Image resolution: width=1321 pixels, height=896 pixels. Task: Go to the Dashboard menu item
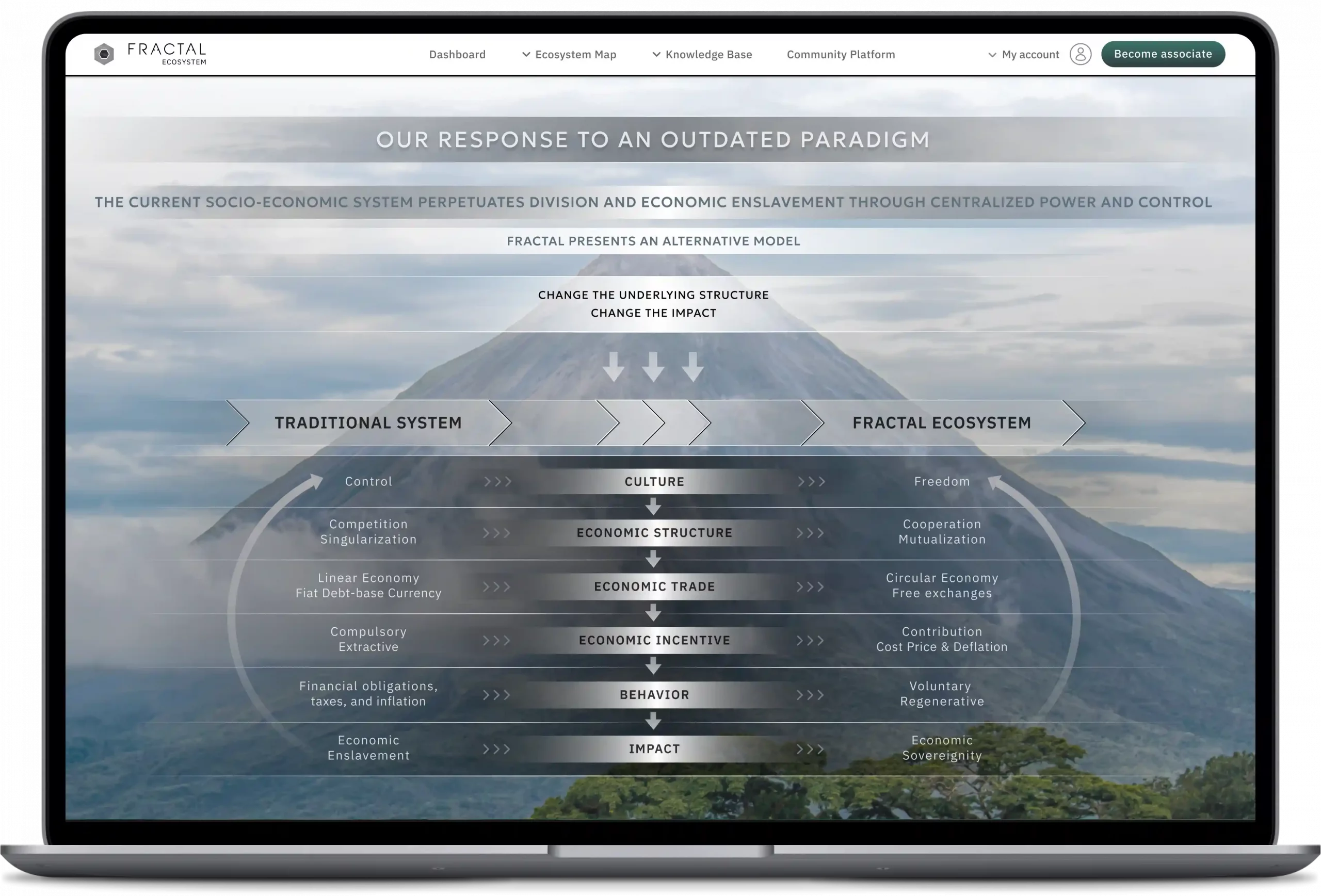pyautogui.click(x=457, y=55)
